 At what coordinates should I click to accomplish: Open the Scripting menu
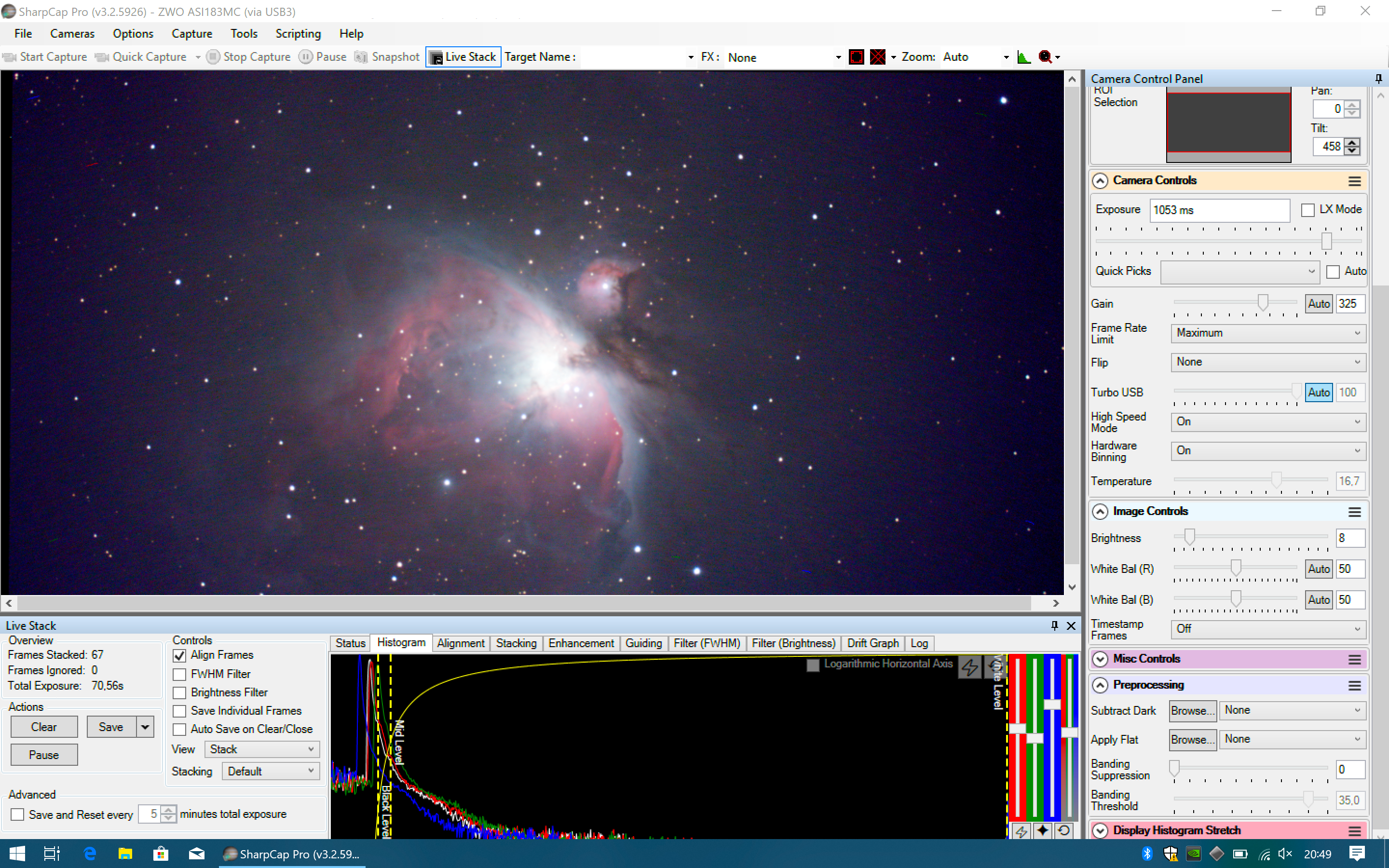coord(298,34)
